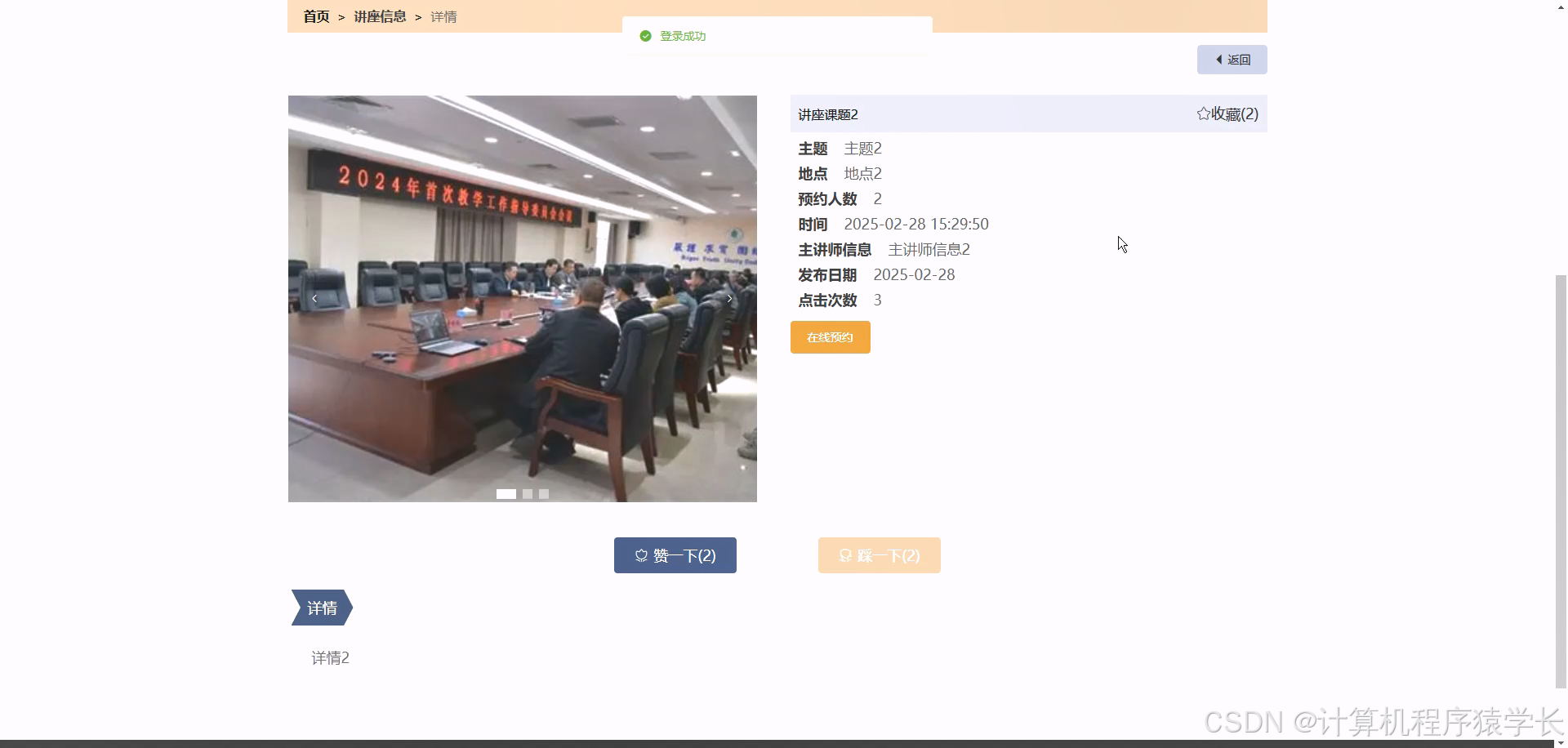Select the second carousel indicator dot

click(x=528, y=493)
